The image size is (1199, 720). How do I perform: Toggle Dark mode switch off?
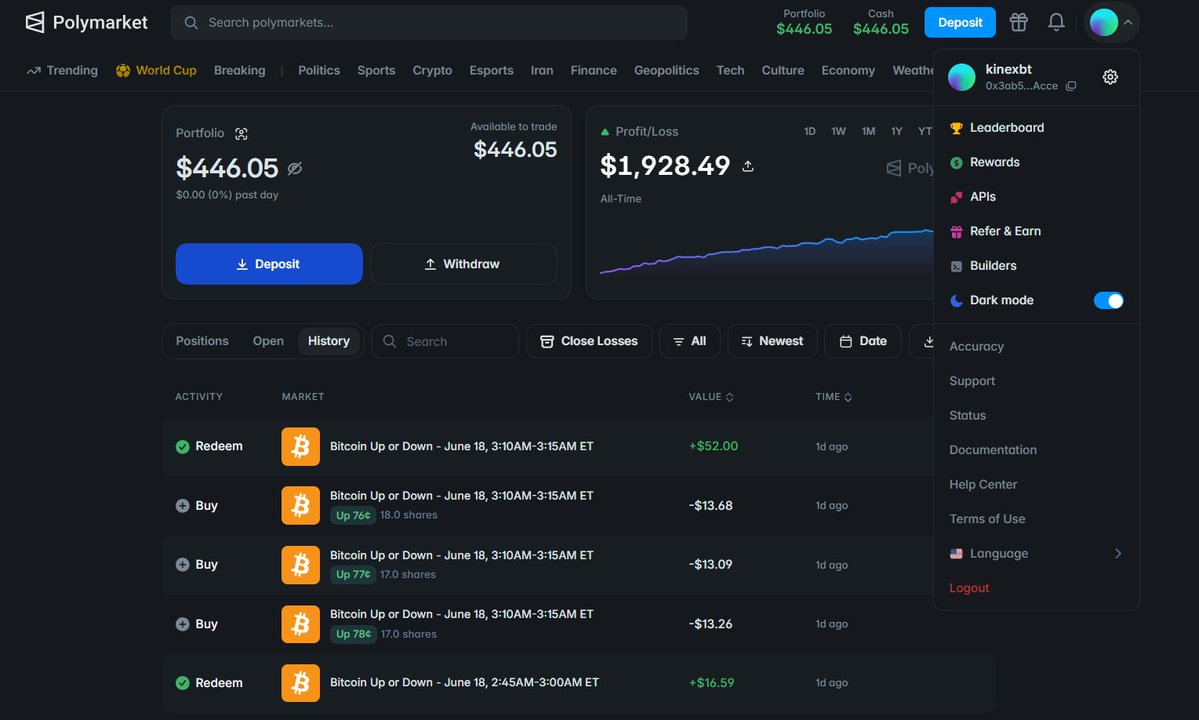(1108, 300)
